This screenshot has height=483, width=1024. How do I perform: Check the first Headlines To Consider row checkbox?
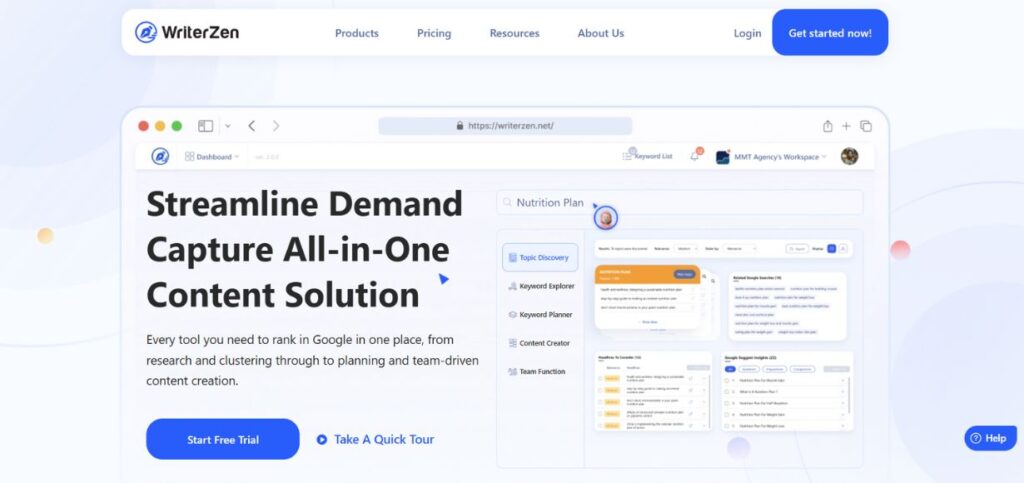click(x=600, y=378)
